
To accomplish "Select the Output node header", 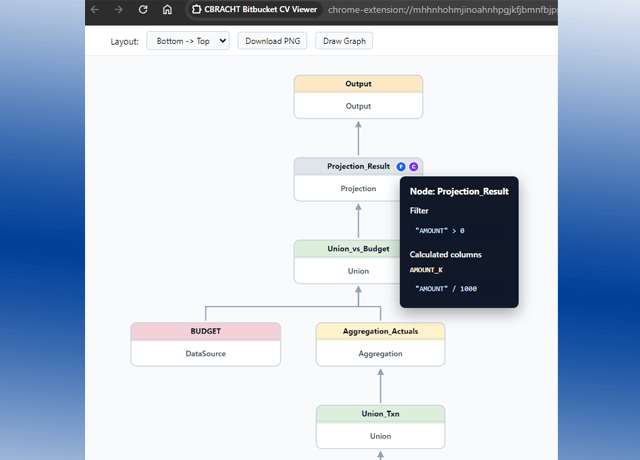I will (358, 84).
